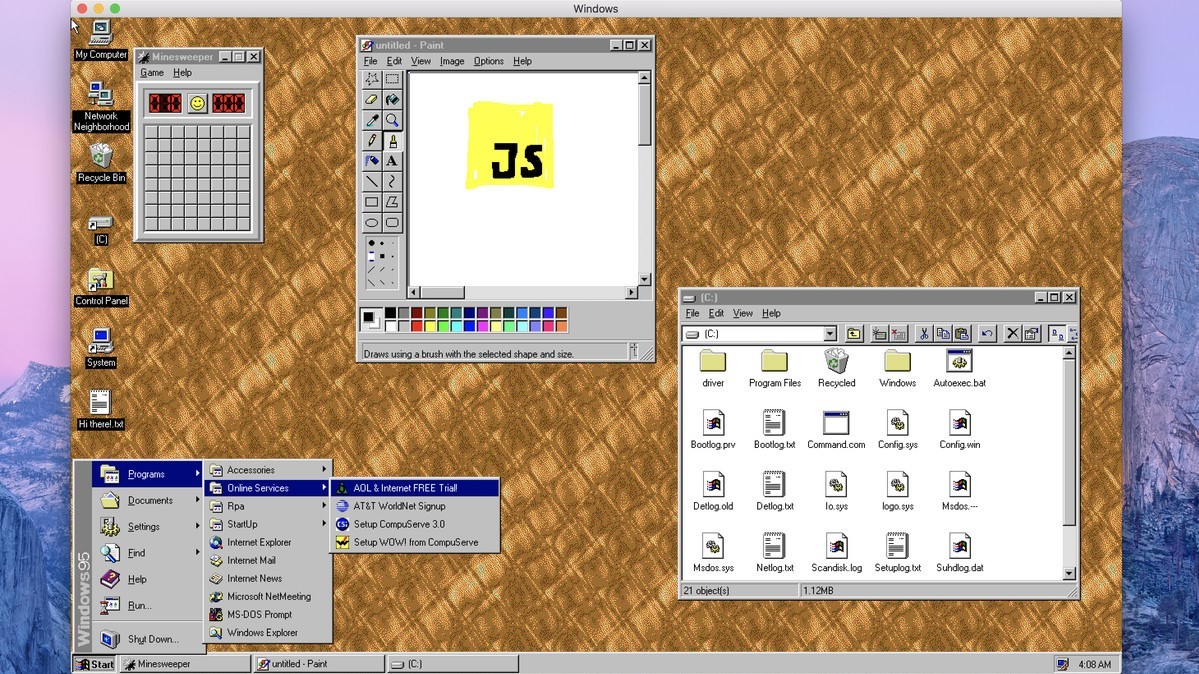
Task: Expand the StartUp submenu
Action: click(x=268, y=524)
